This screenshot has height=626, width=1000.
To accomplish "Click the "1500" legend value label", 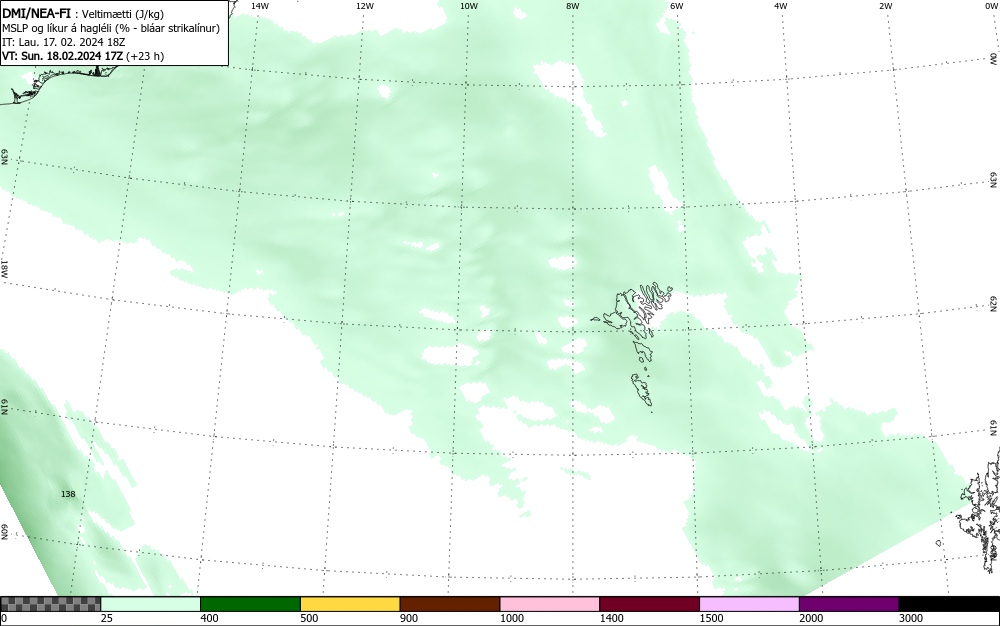I will pos(711,618).
